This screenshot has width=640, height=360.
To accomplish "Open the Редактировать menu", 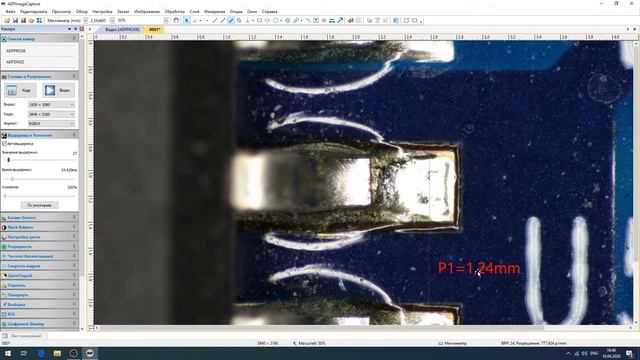I will point(33,11).
